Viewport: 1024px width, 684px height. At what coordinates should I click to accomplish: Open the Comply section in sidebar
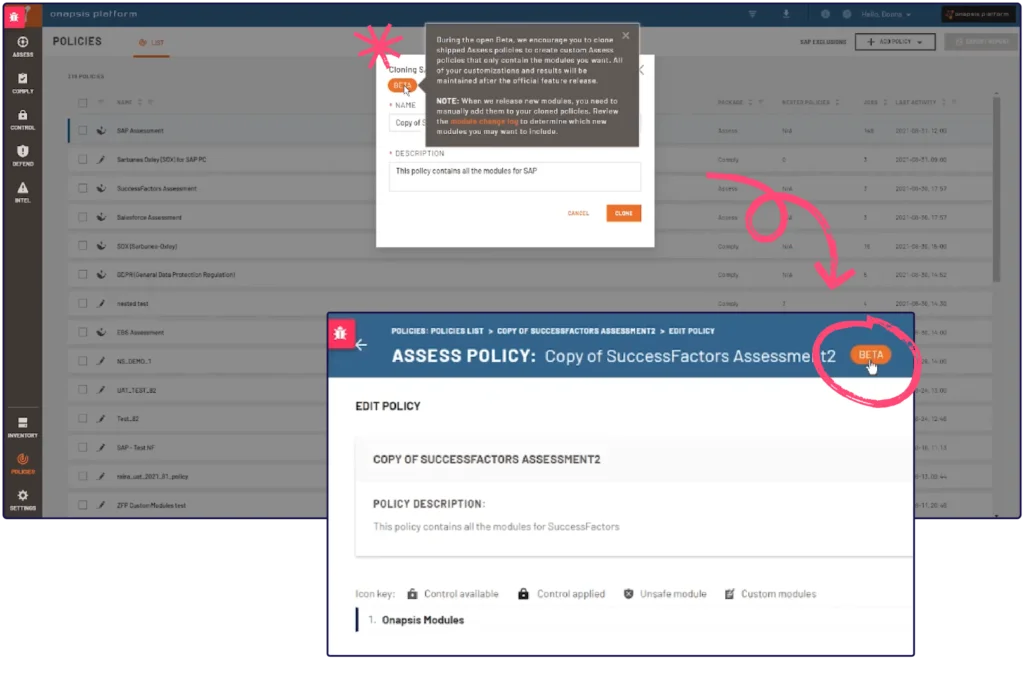pyautogui.click(x=22, y=83)
